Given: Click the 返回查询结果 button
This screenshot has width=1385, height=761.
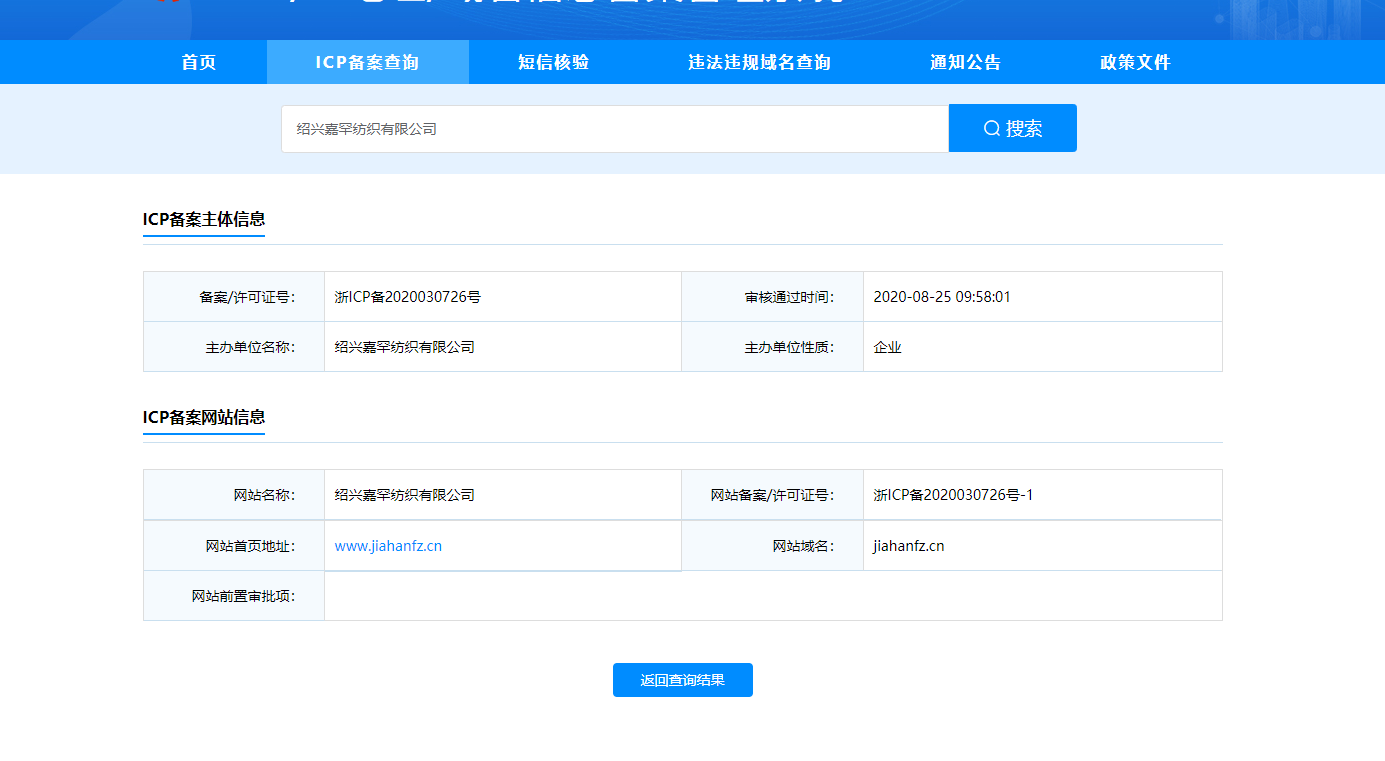Looking at the screenshot, I should tap(683, 680).
